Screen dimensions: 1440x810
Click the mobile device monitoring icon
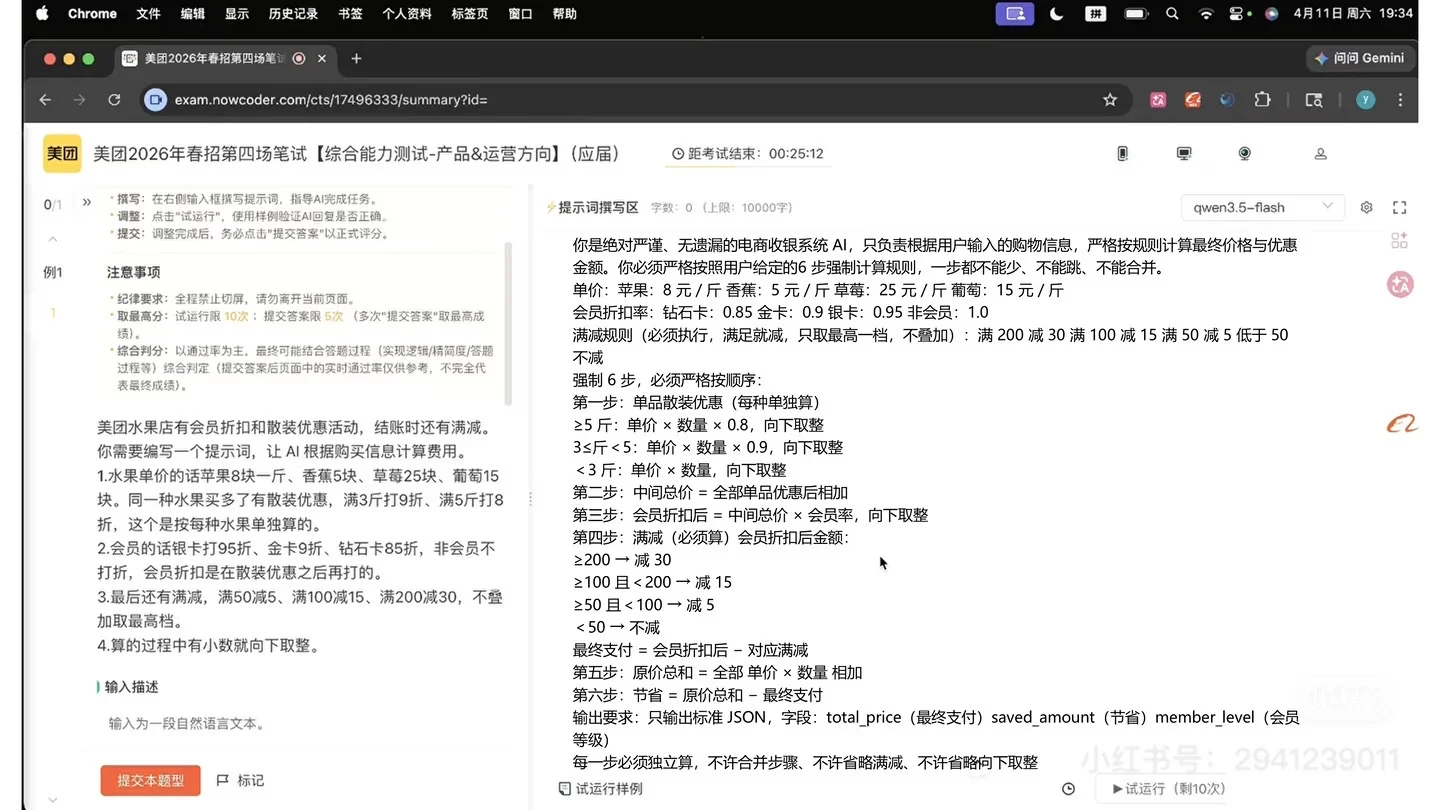[x=1122, y=153]
